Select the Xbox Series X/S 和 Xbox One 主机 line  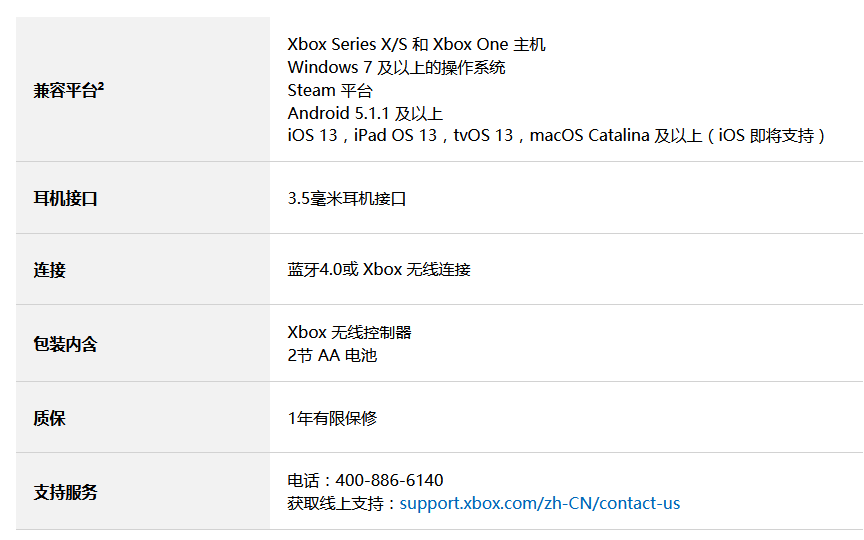tap(416, 45)
